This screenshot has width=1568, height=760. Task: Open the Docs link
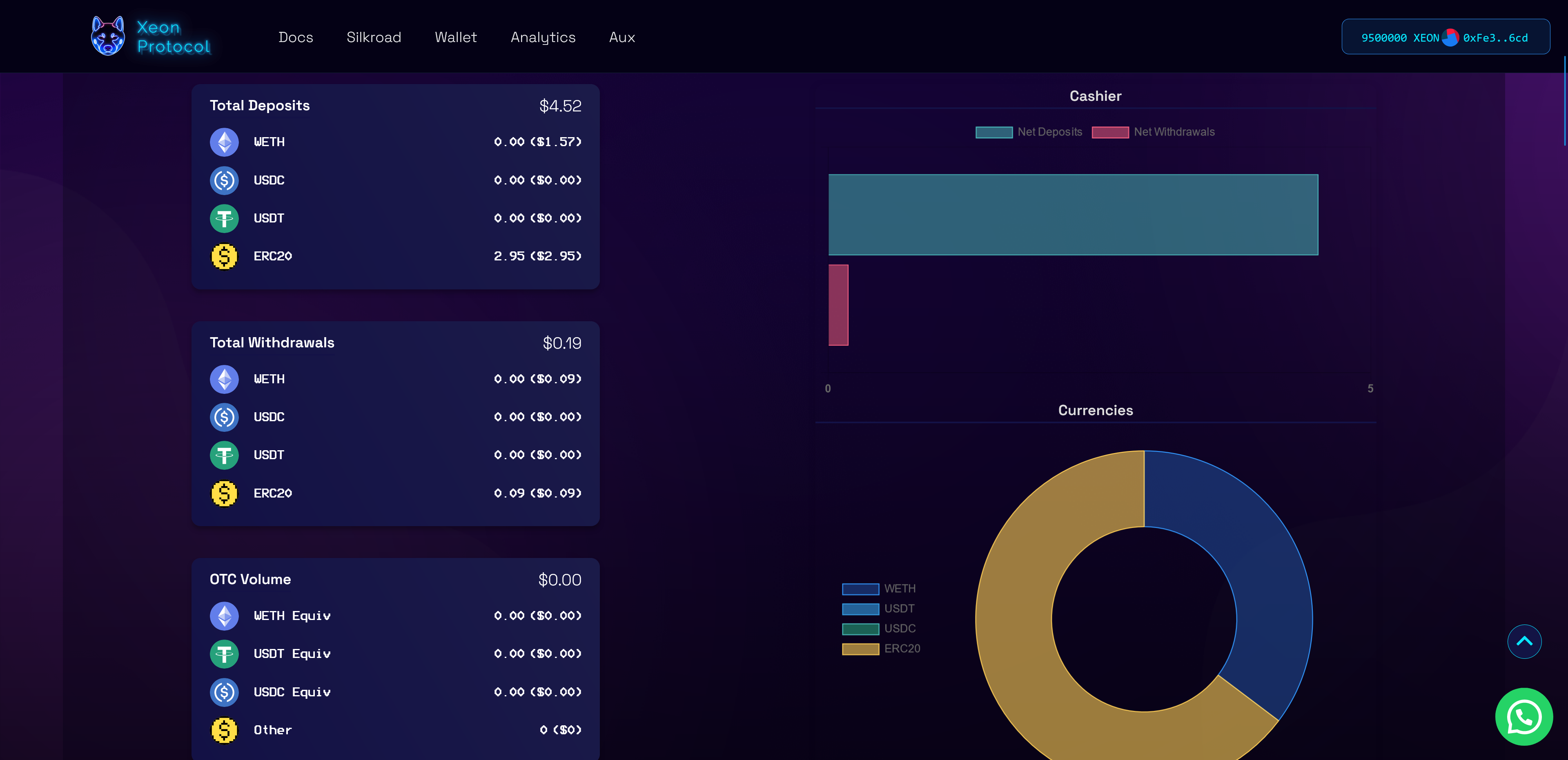[296, 38]
